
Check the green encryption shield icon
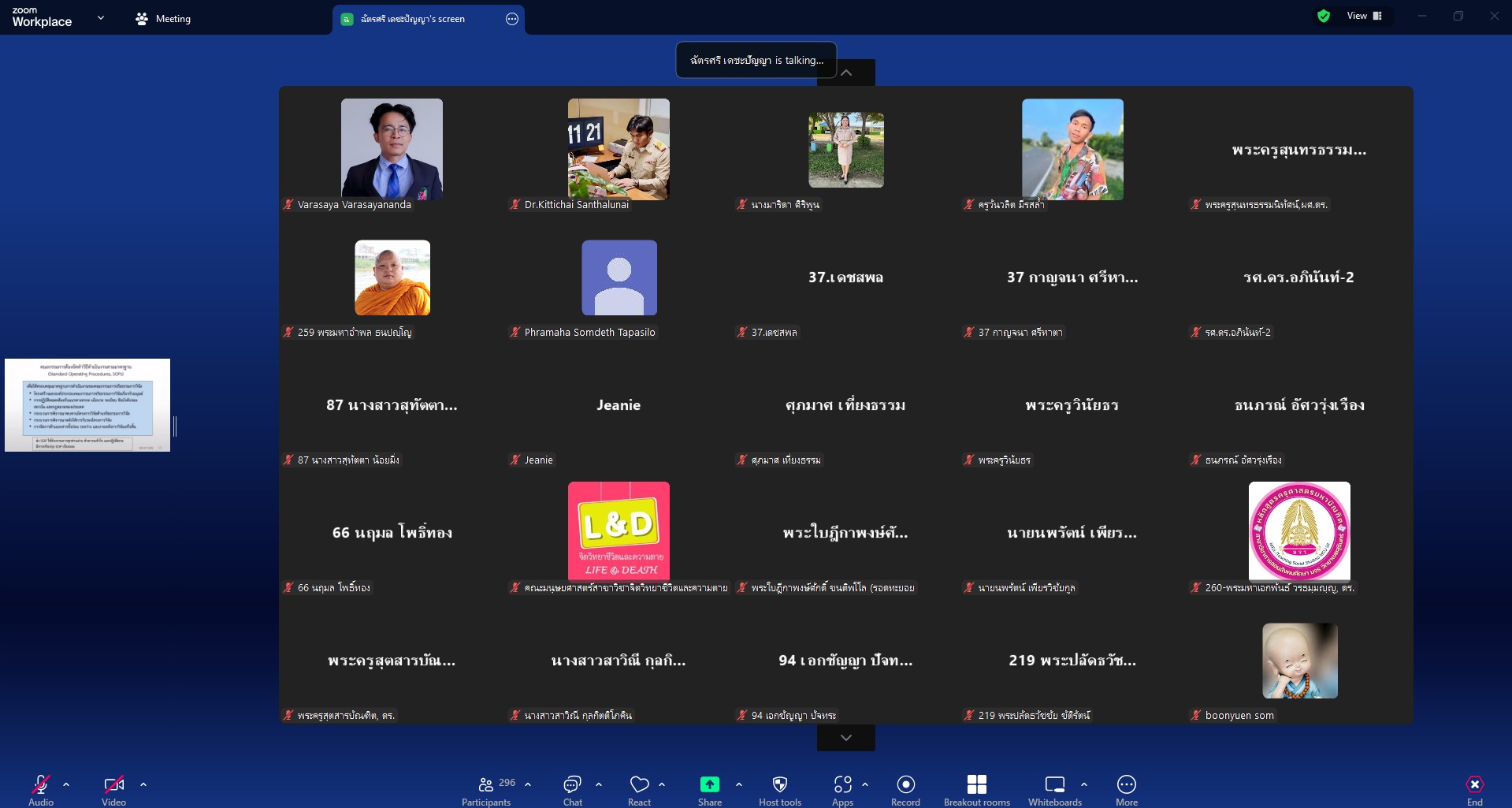click(x=1324, y=16)
